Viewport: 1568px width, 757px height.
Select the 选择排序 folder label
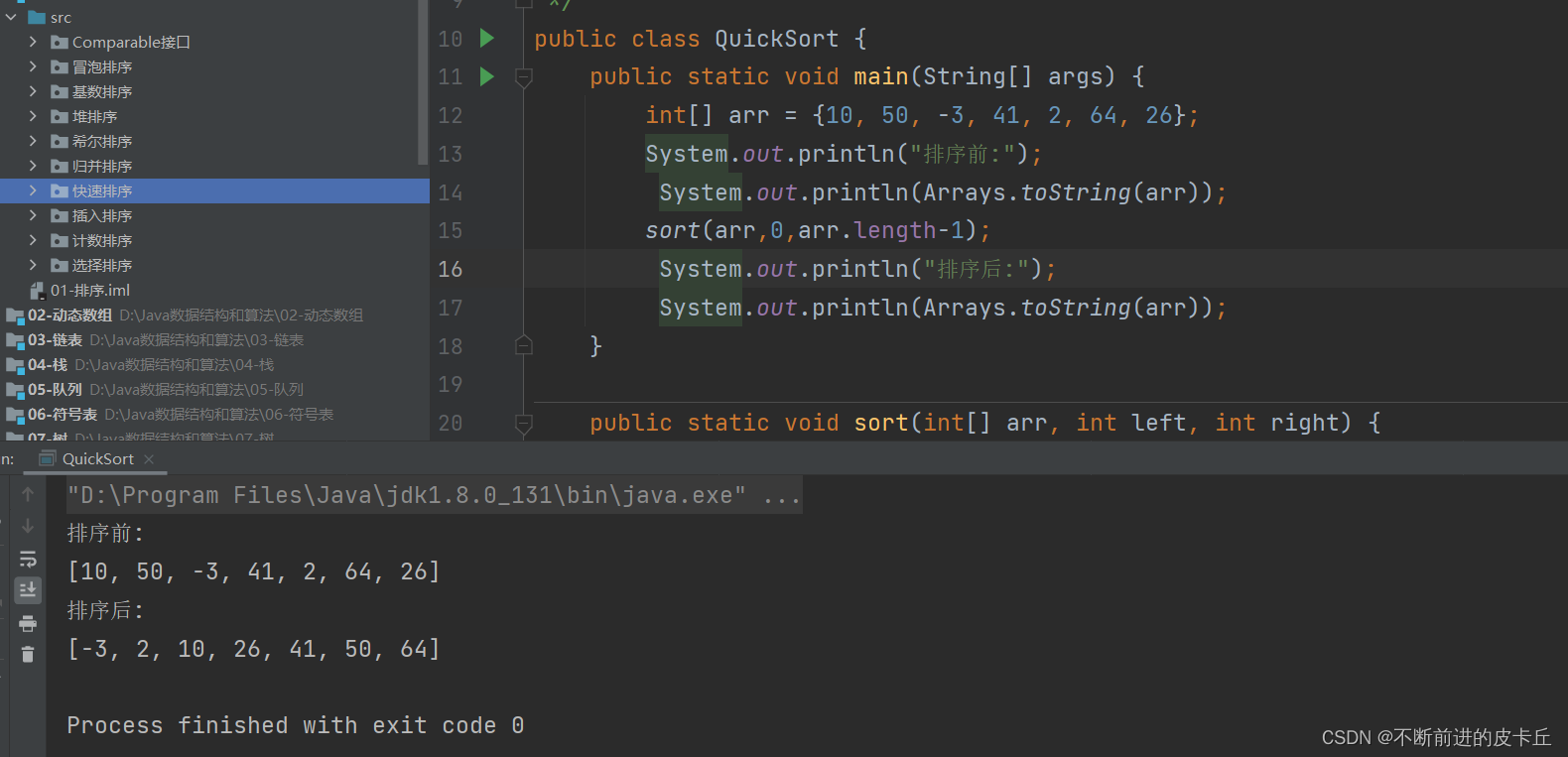102,265
